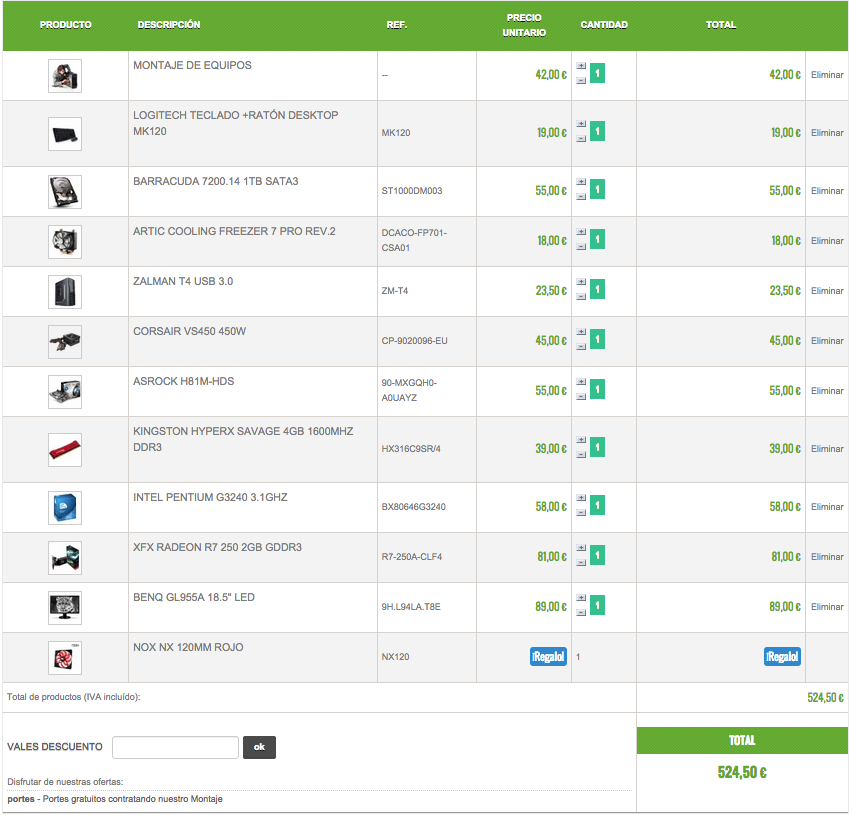This screenshot has height=815, width=853.
Task: Decrease quantity of Corsair VS450 power supply
Action: tap(581, 347)
